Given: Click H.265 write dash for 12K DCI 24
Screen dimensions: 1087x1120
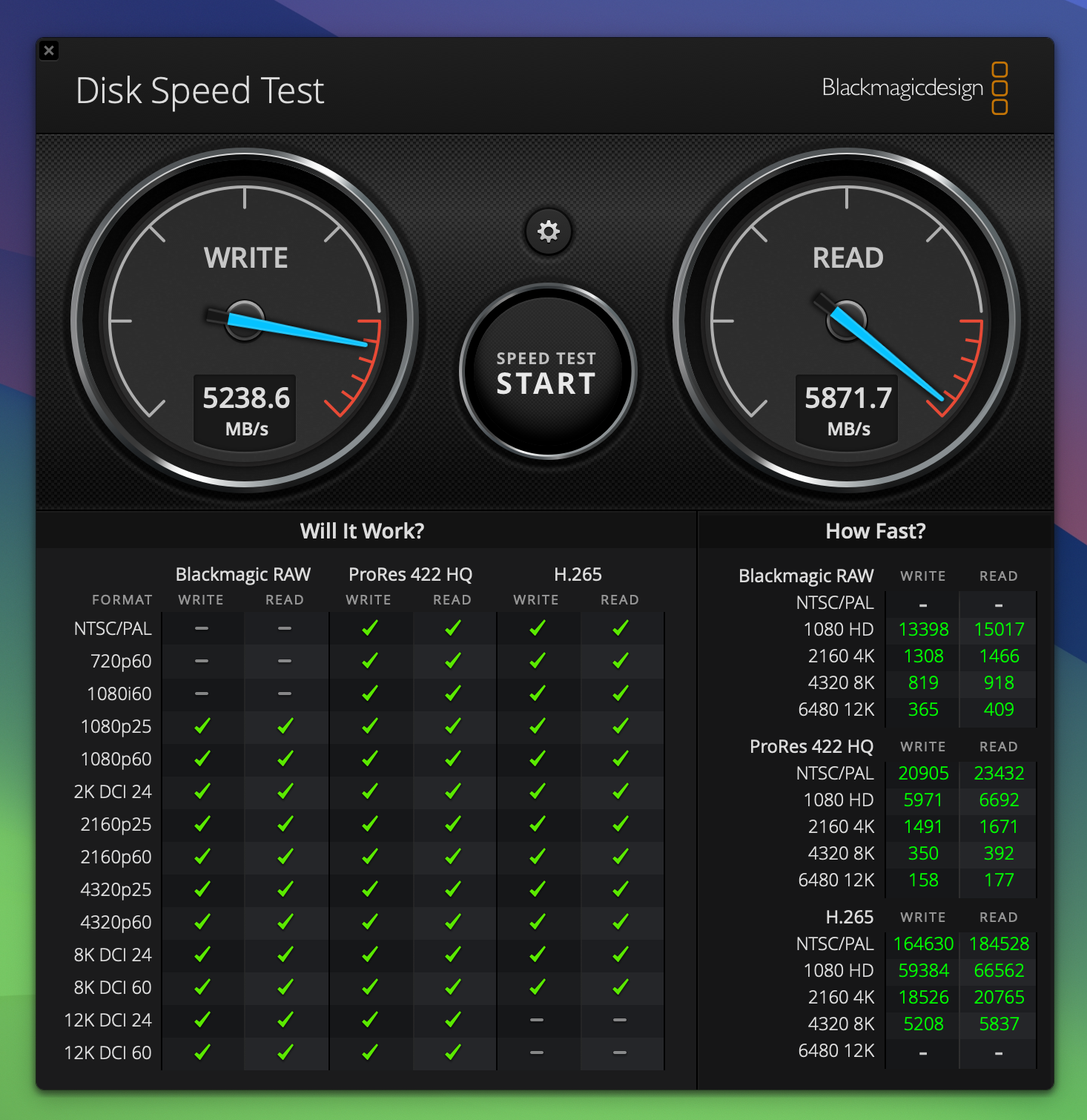Looking at the screenshot, I should 537,1020.
